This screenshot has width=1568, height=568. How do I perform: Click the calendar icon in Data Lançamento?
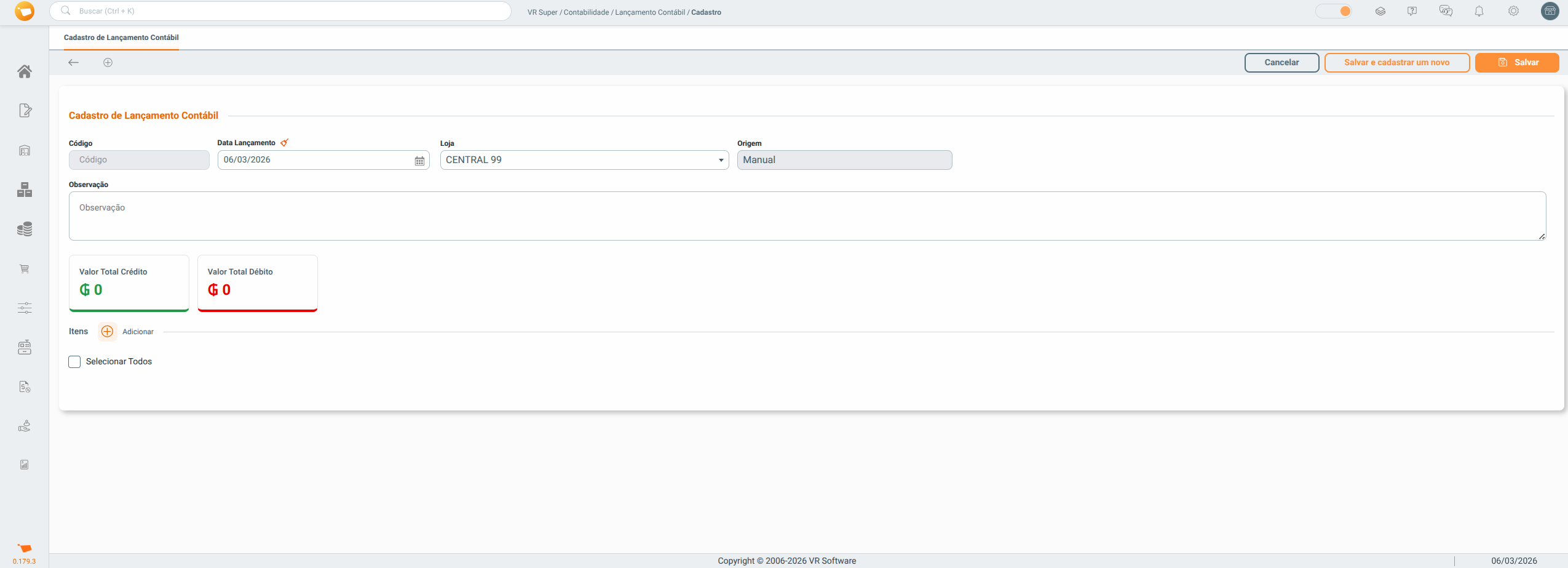pyautogui.click(x=419, y=161)
